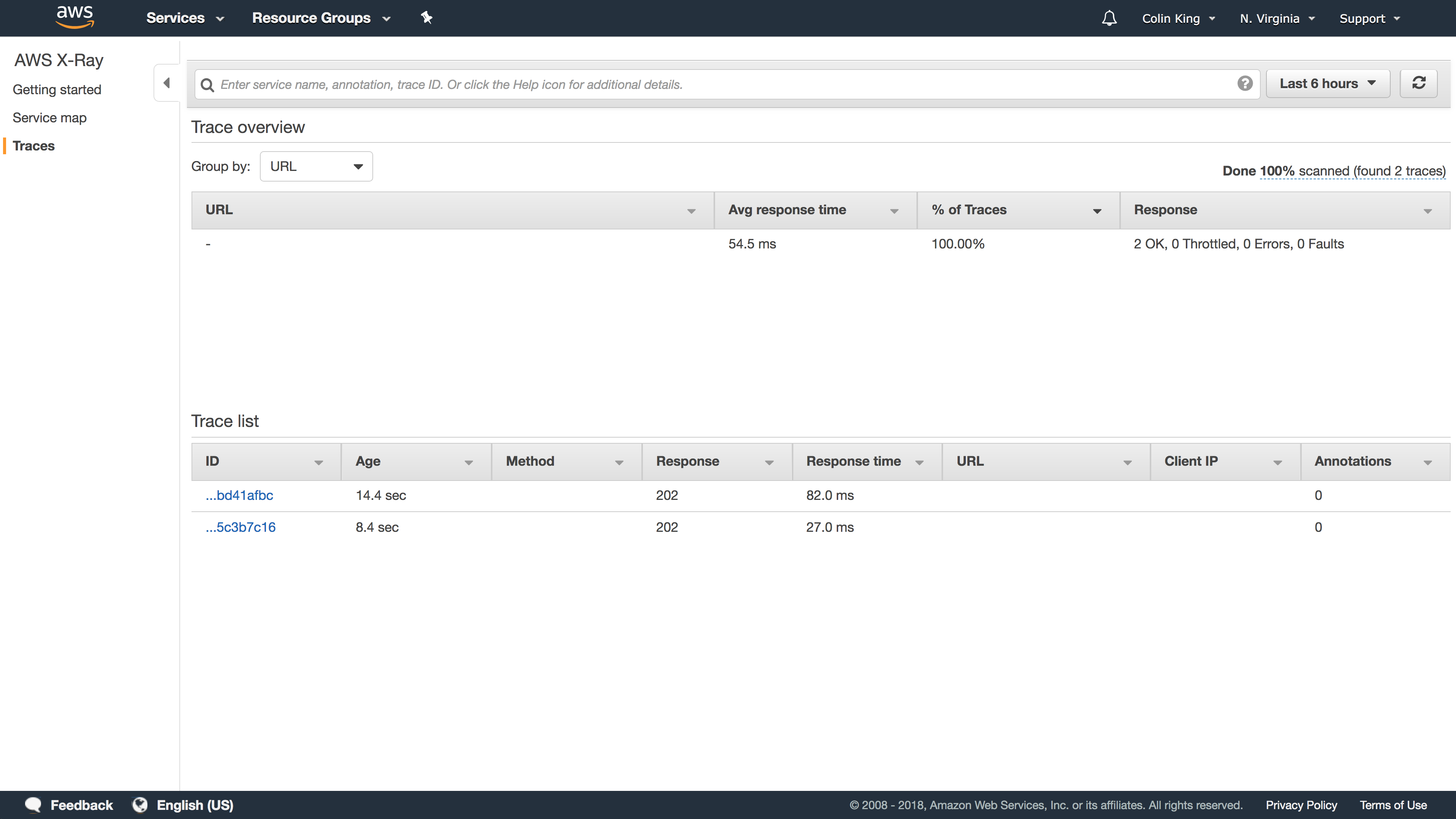Open trace ...bd41afbc

240,495
